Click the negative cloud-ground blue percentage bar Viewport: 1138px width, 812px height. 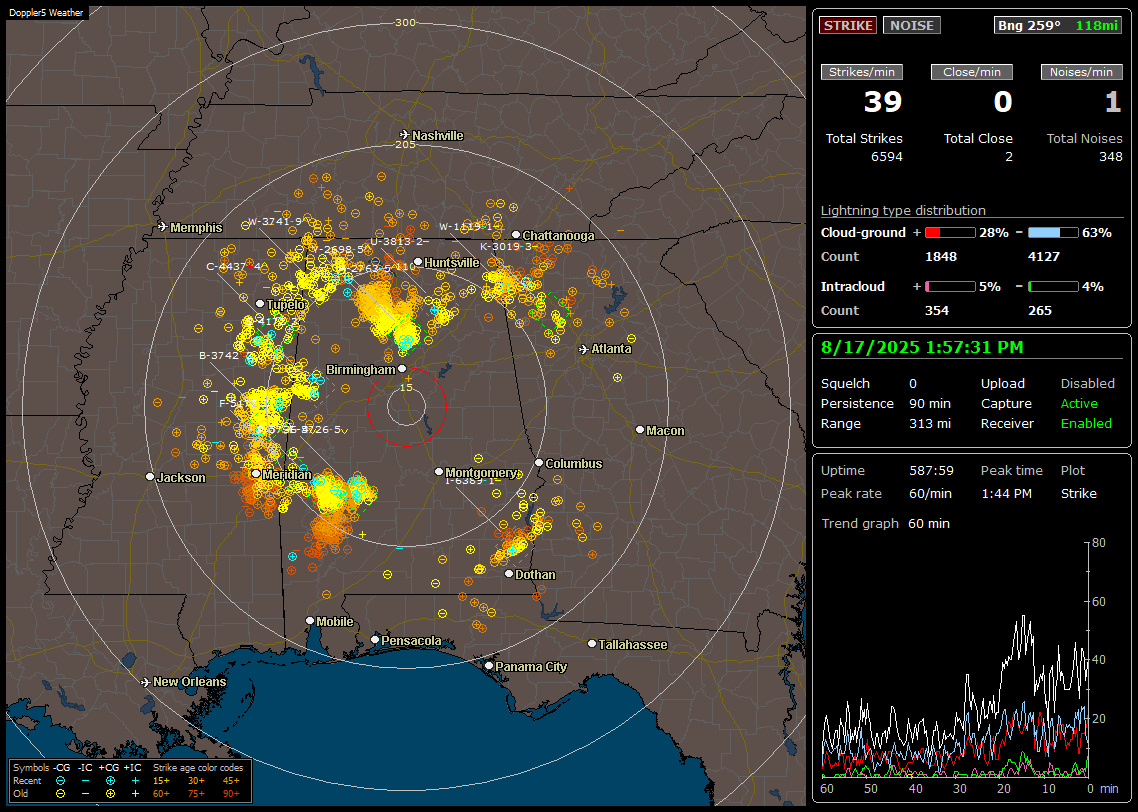[1053, 233]
